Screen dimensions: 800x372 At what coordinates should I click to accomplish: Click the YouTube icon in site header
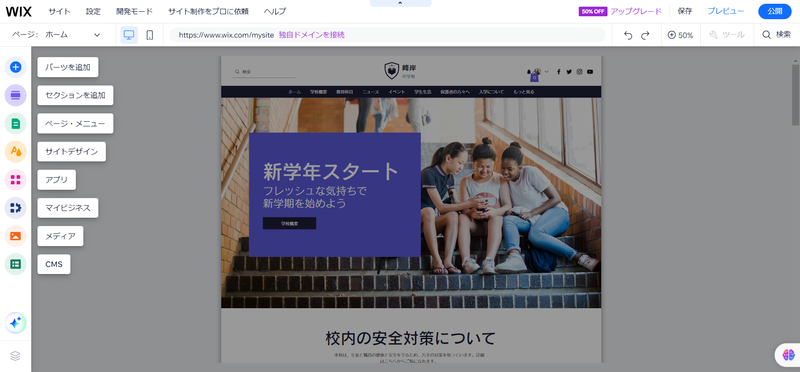click(590, 72)
